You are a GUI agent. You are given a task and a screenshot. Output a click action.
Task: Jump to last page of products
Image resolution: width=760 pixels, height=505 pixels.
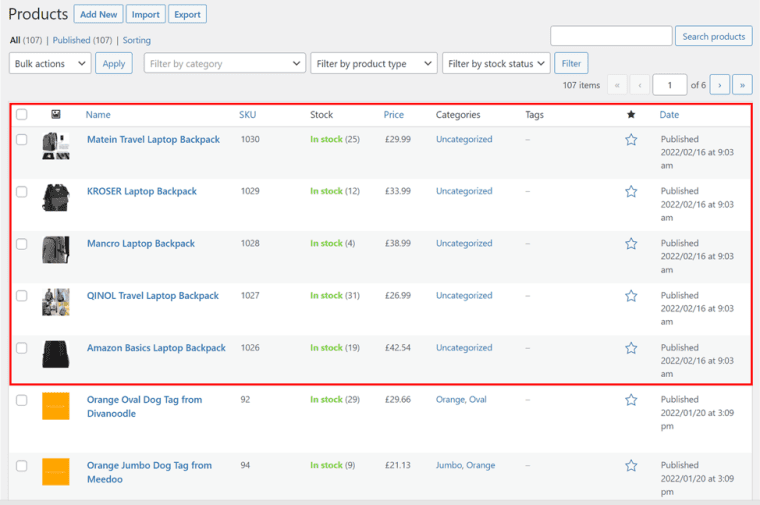click(x=742, y=85)
